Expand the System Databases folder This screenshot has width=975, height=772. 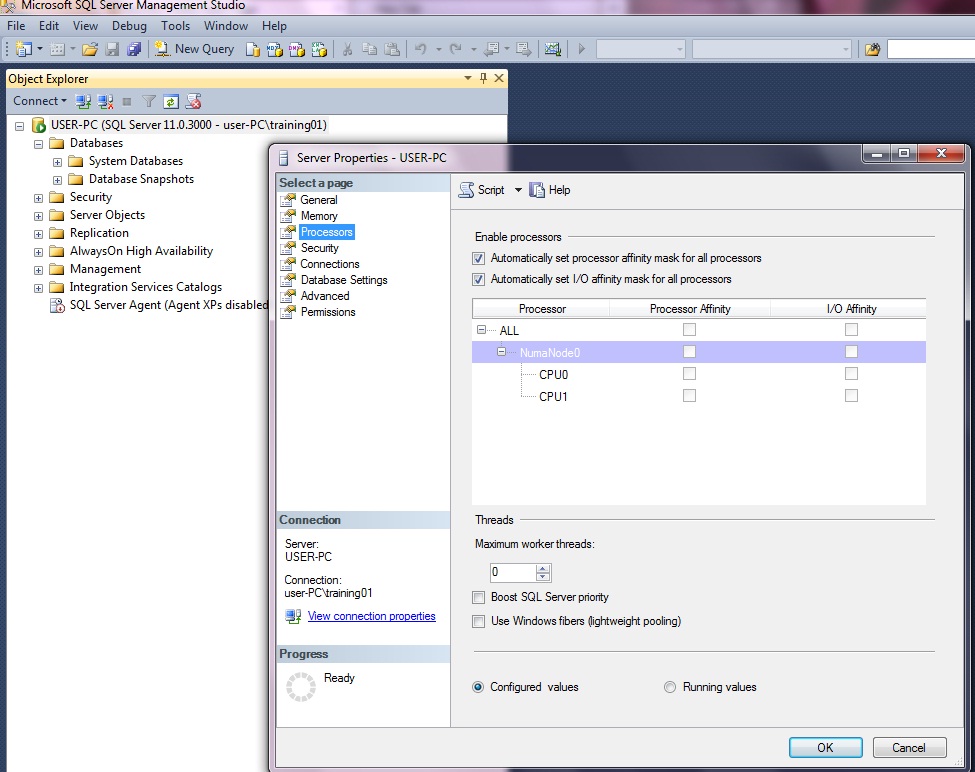57,162
